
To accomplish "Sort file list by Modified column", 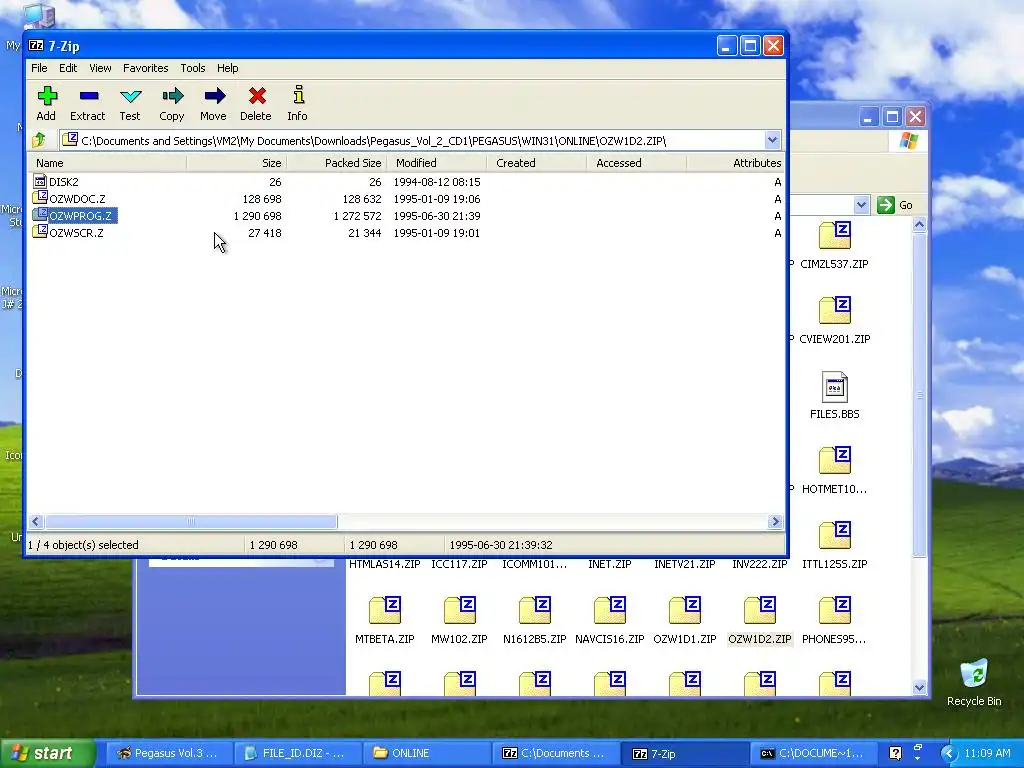I will click(437, 163).
